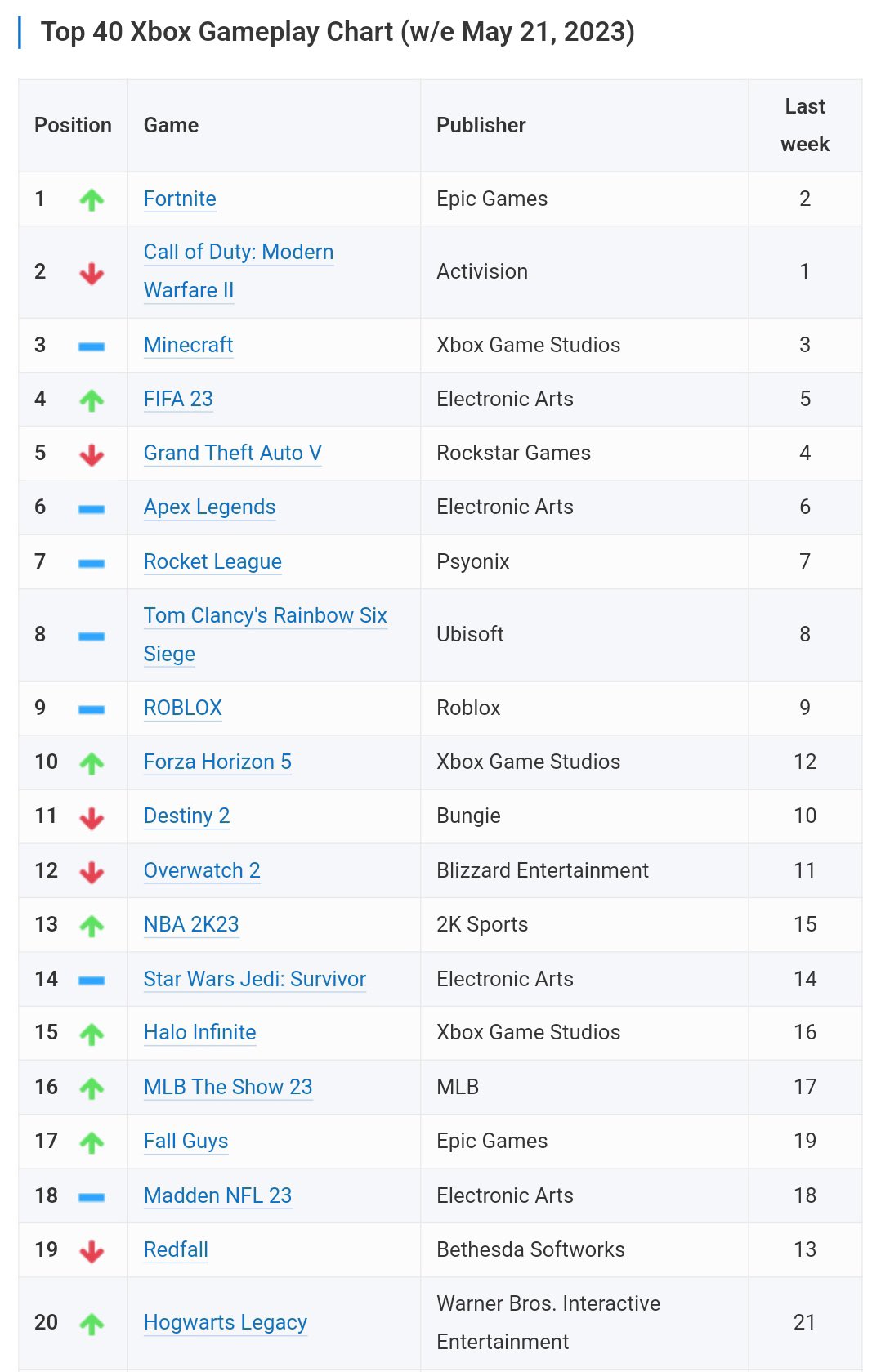Click the green up arrow beside Hogwarts Legacy
Screen dimensions: 881x1372
pyautogui.click(x=92, y=1324)
